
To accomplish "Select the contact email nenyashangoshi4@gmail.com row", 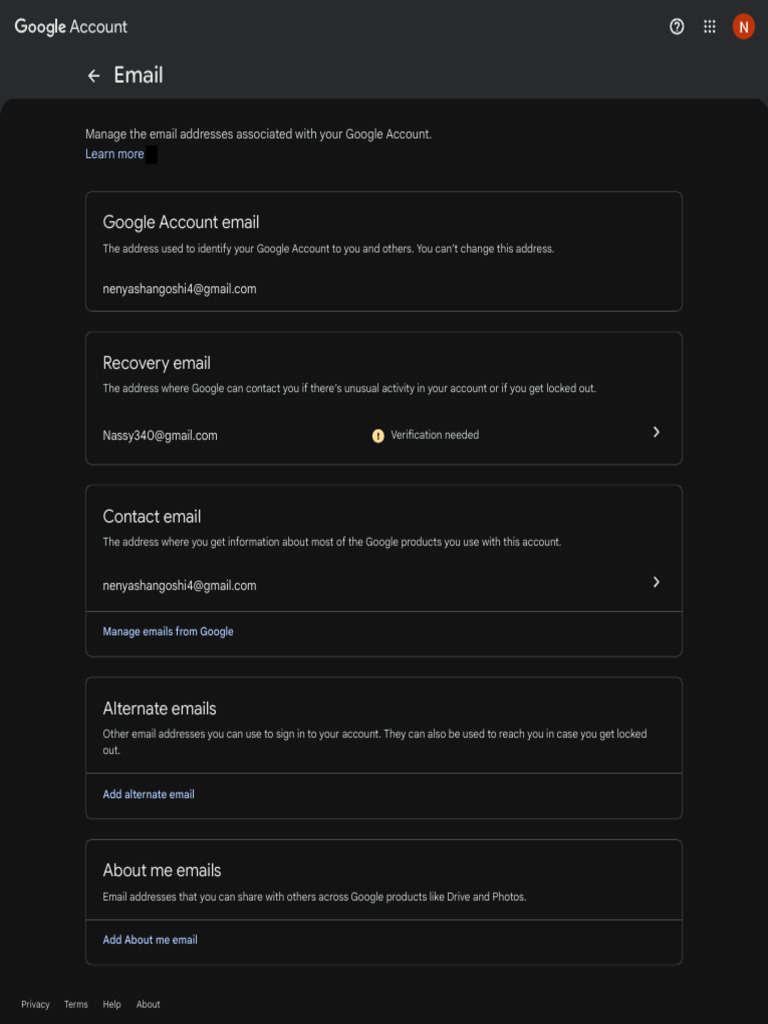I will pyautogui.click(x=384, y=585).
